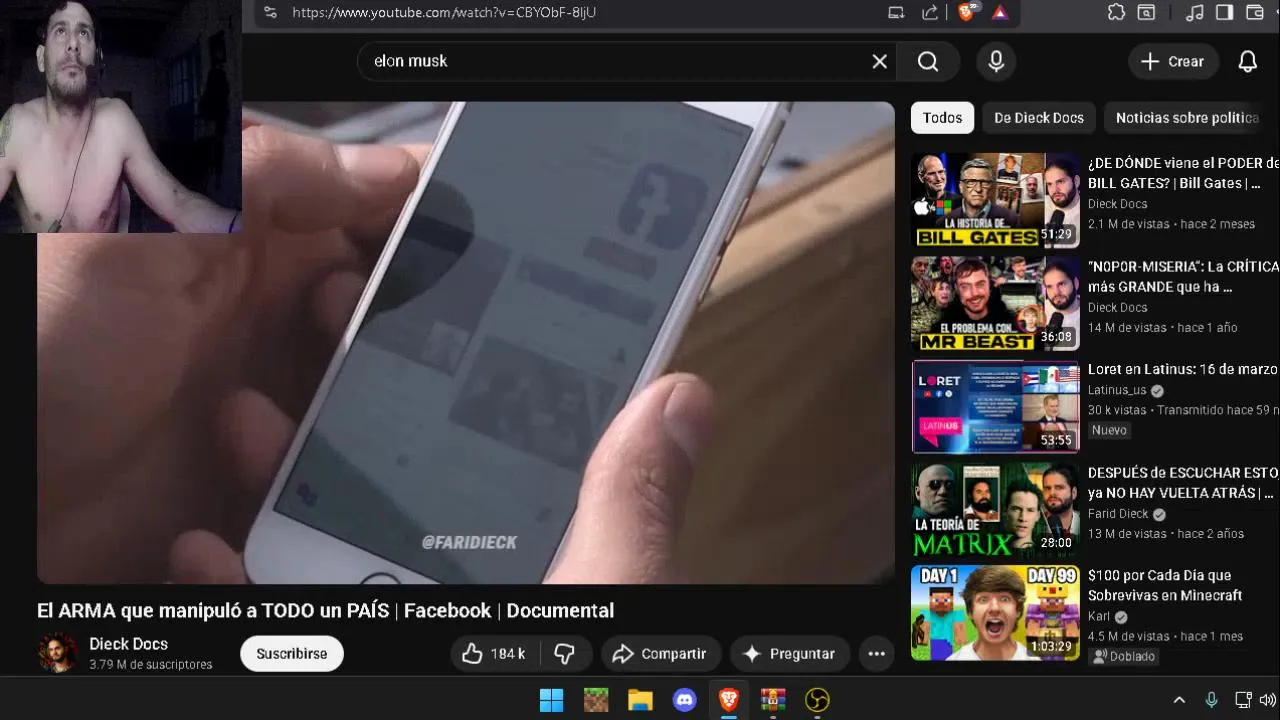
Task: Open the Minecraft Day 1 Day 99 thumbnail
Action: pos(995,613)
